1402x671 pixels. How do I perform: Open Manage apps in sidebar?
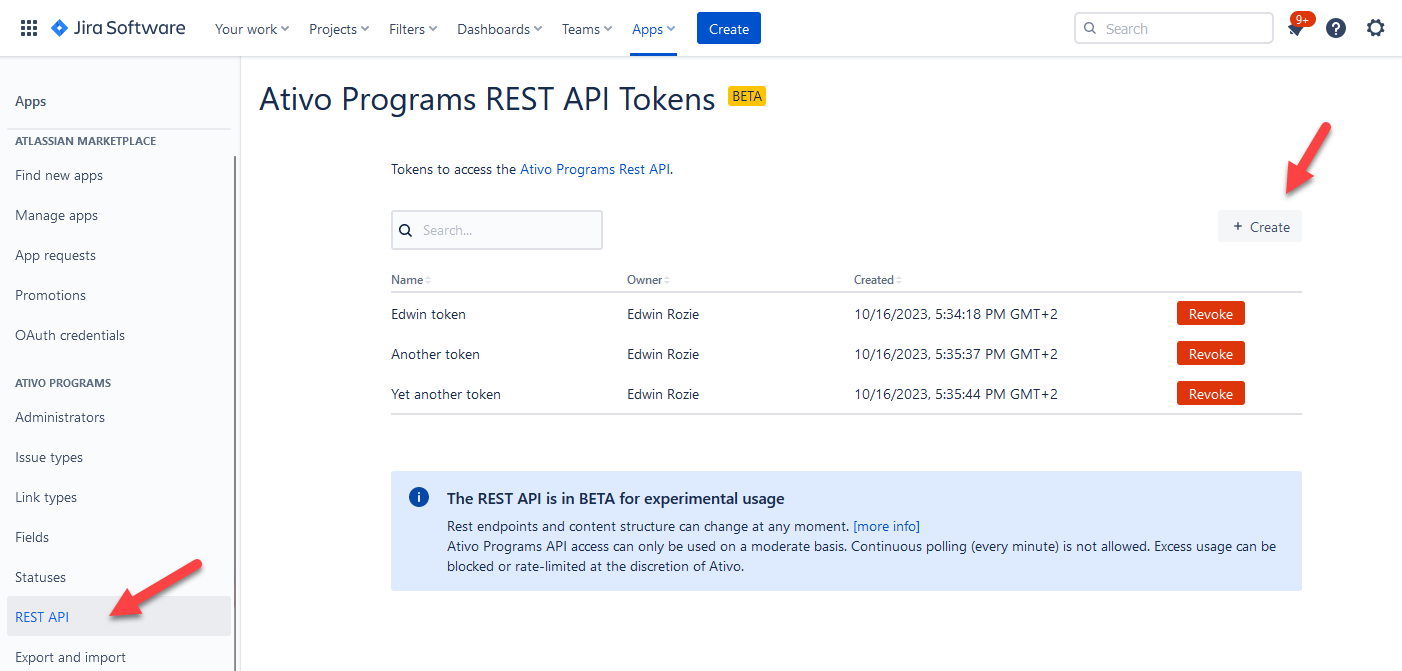[x=57, y=215]
